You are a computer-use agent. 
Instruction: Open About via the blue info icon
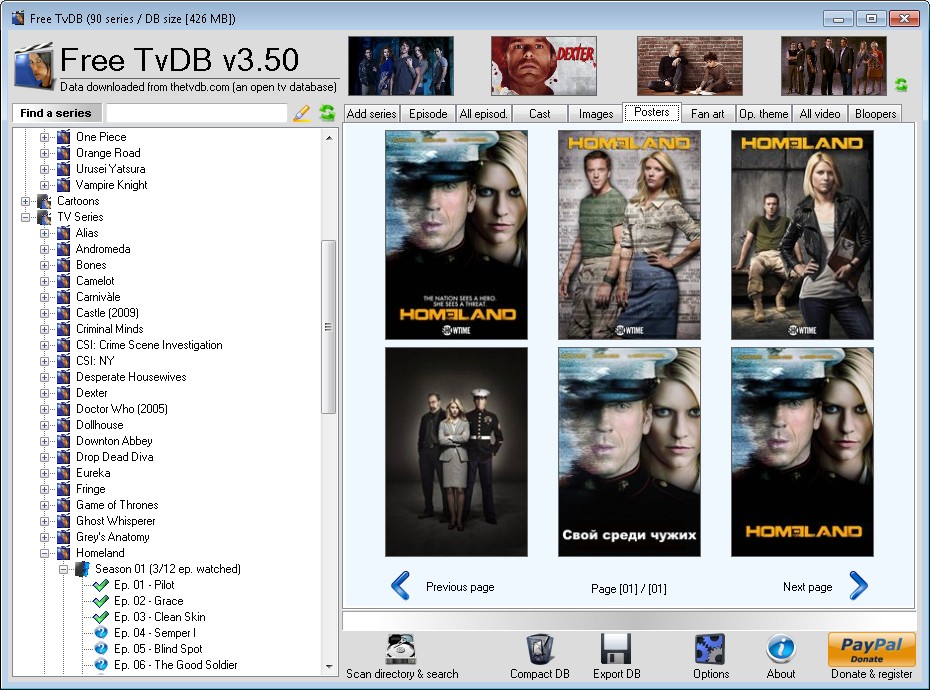[x=781, y=649]
